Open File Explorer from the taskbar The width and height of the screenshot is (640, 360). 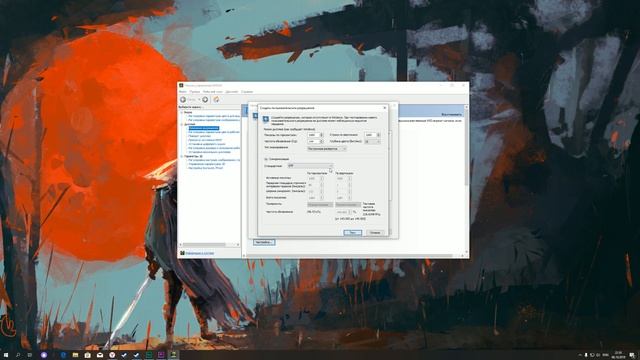pos(76,355)
